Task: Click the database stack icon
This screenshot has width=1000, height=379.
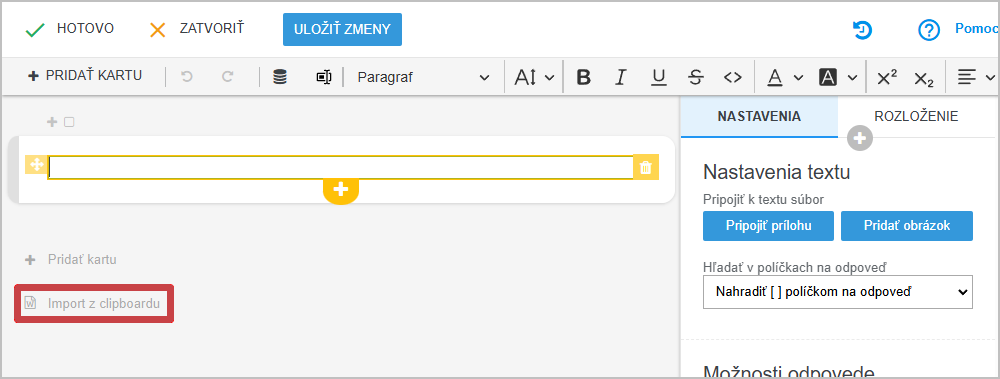Action: point(279,77)
